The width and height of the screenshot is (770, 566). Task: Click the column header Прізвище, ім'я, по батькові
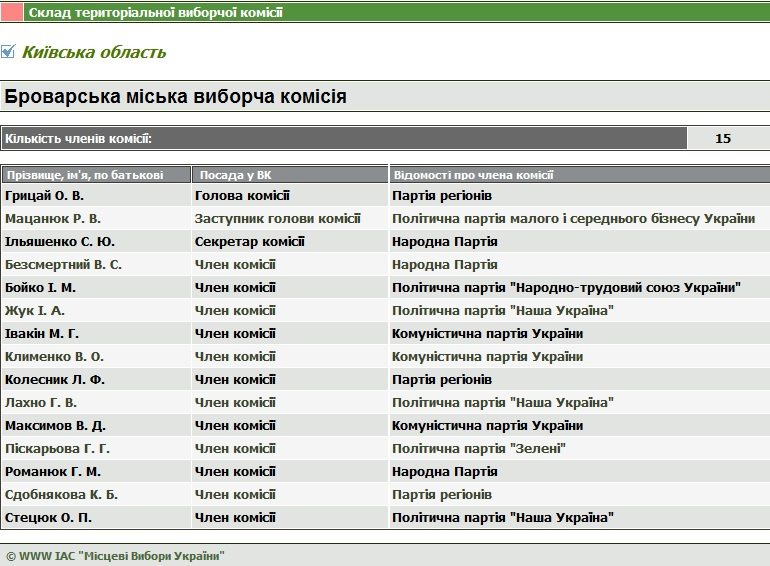(85, 175)
